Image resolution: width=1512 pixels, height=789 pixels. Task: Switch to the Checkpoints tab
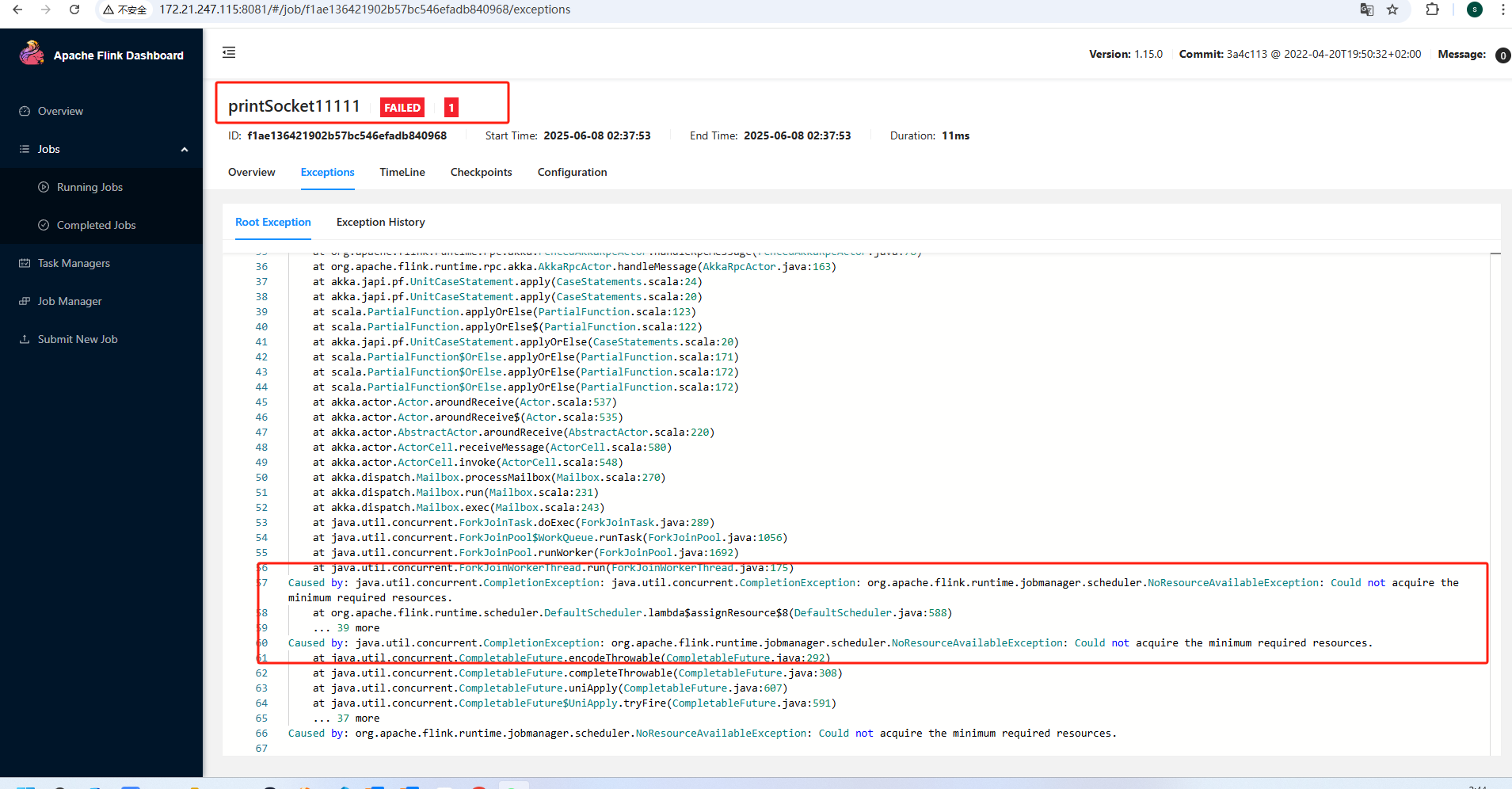pyautogui.click(x=482, y=172)
